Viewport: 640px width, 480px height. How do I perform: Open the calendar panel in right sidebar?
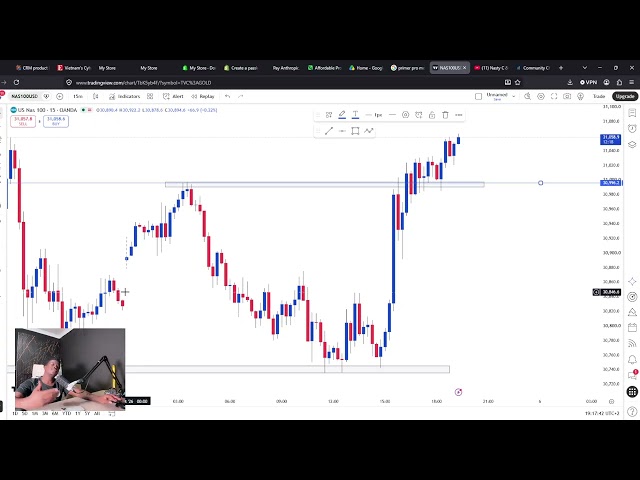tap(632, 327)
